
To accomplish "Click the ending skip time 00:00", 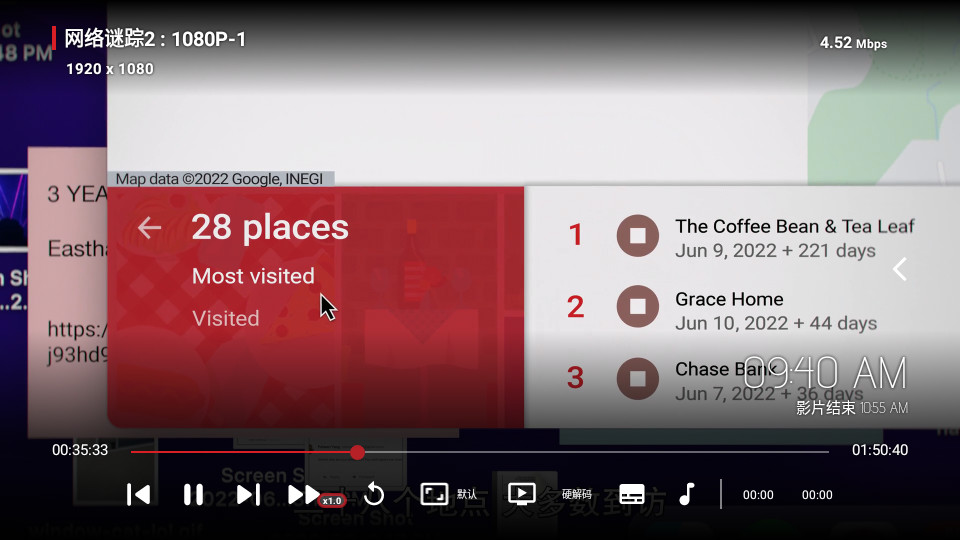I will (x=817, y=494).
